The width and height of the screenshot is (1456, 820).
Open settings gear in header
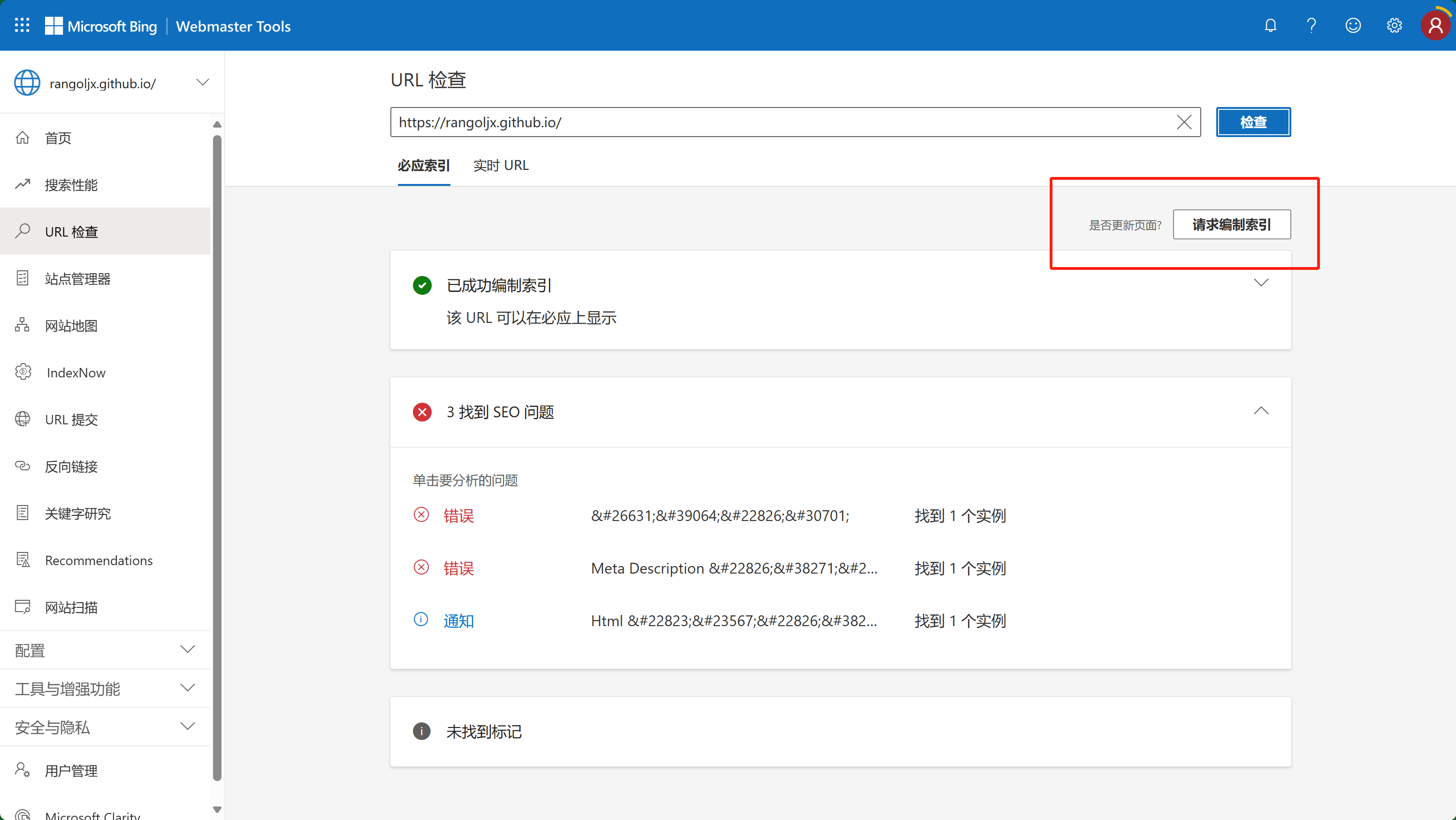(1394, 26)
